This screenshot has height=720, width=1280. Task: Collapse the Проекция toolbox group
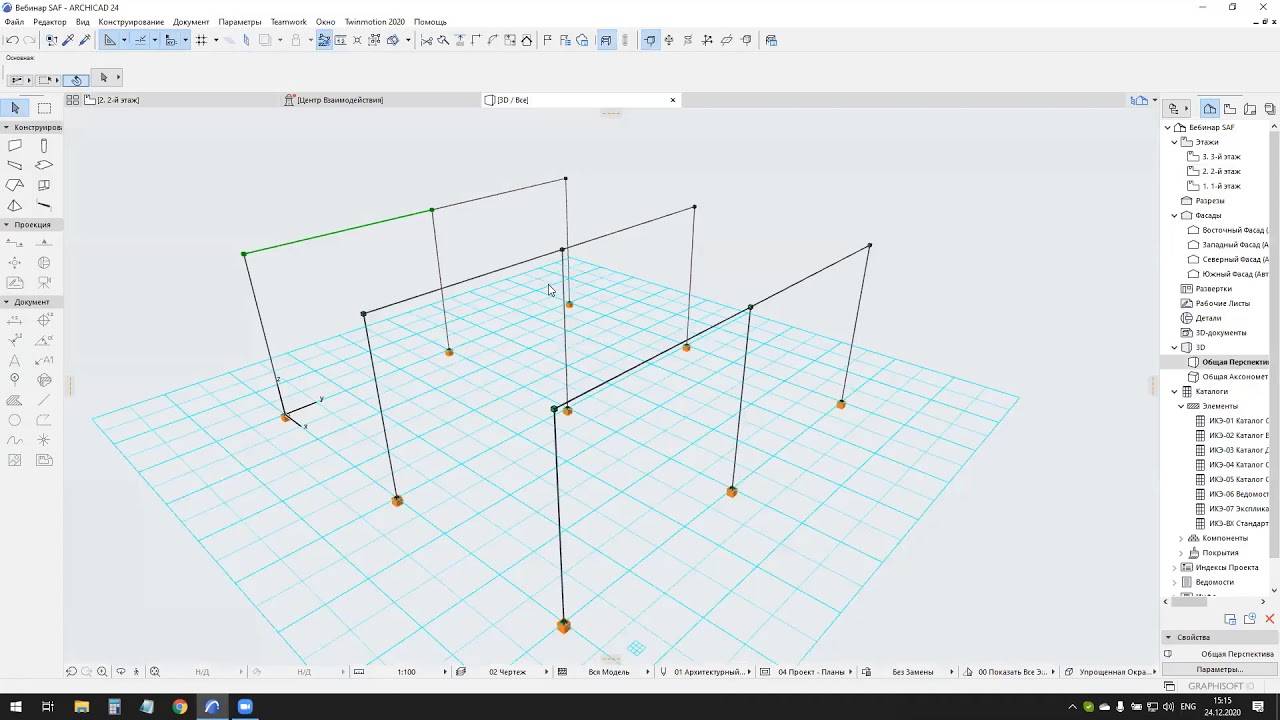[x=6, y=224]
